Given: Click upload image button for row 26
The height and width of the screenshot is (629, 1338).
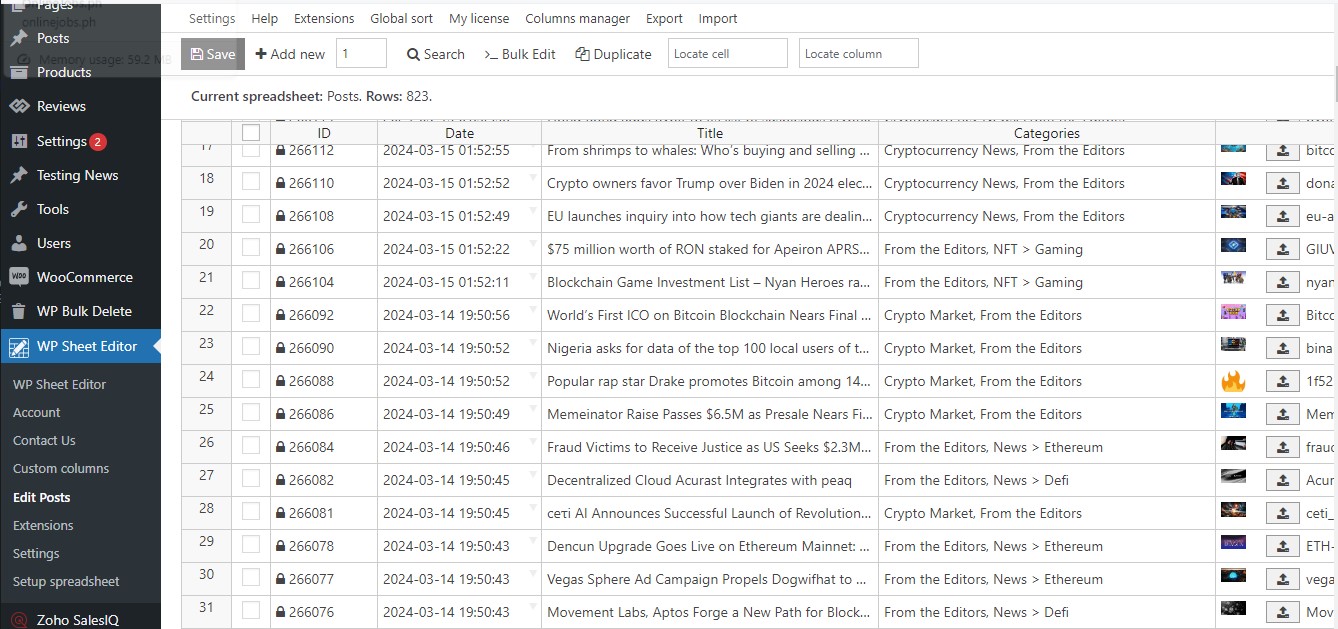Looking at the screenshot, I should [1282, 447].
